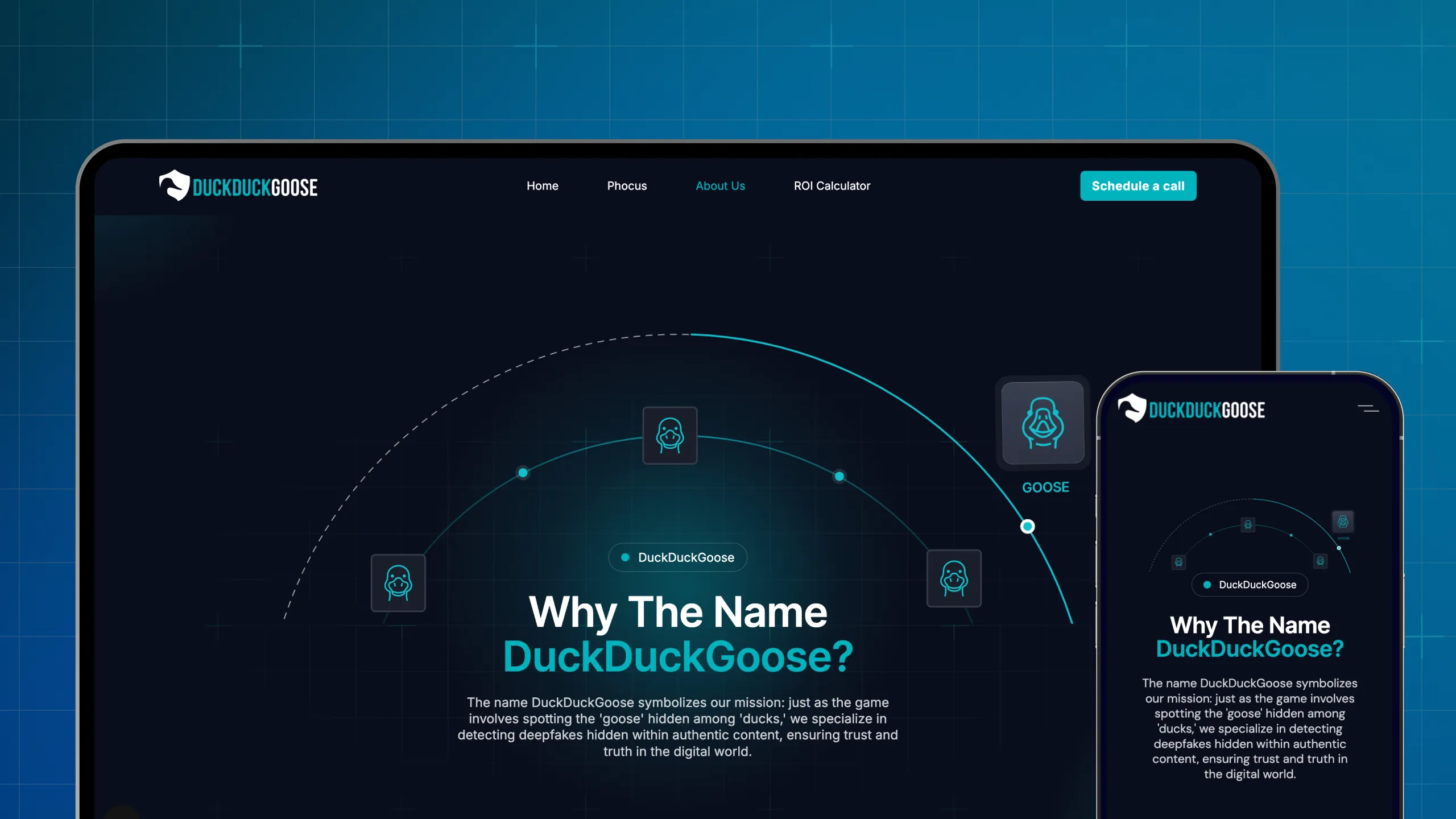The width and height of the screenshot is (1456, 819).
Task: Click the bottom left duck tile on phone
Action: (1179, 562)
